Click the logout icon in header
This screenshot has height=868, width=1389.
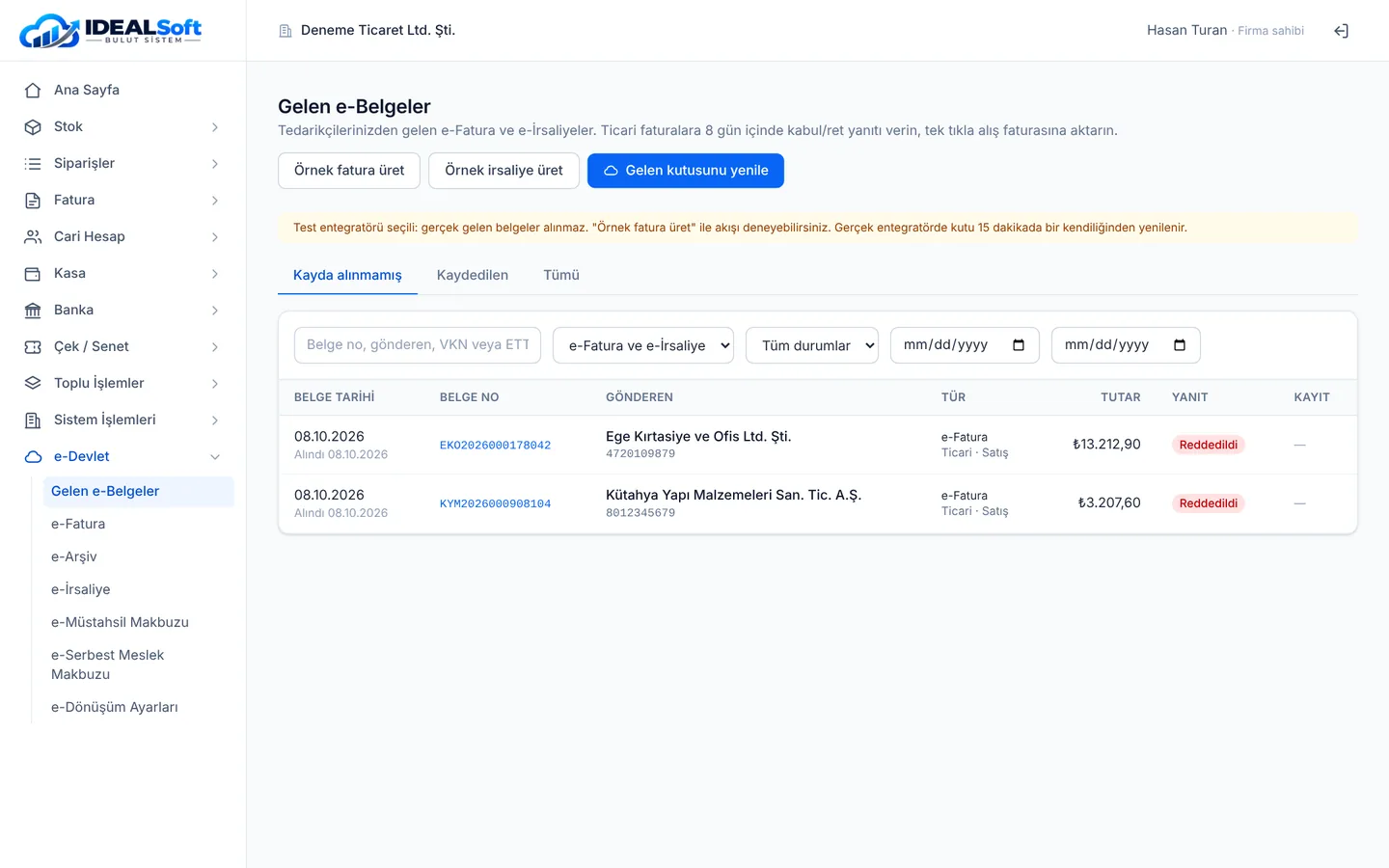point(1341,31)
